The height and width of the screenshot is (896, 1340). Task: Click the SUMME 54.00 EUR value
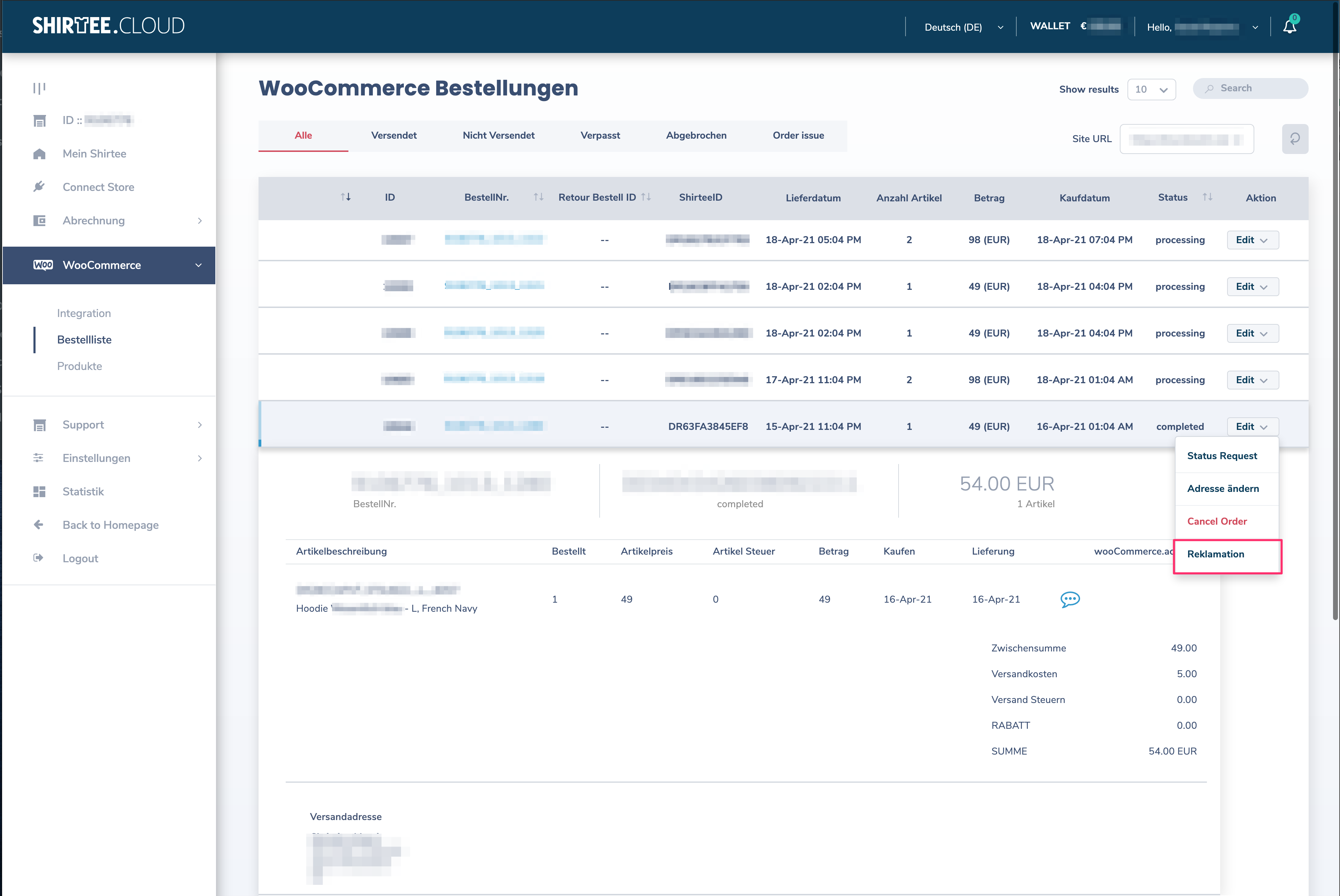click(1172, 751)
